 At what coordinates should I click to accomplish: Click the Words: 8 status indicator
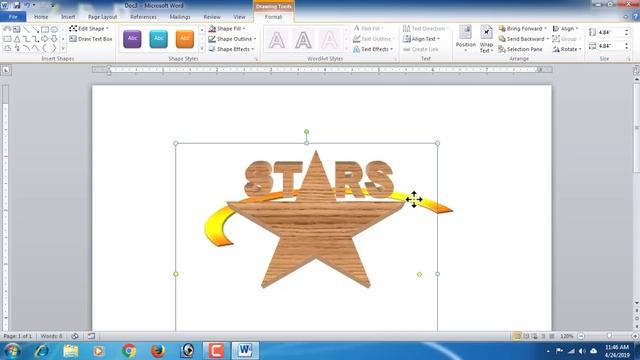[x=51, y=336]
